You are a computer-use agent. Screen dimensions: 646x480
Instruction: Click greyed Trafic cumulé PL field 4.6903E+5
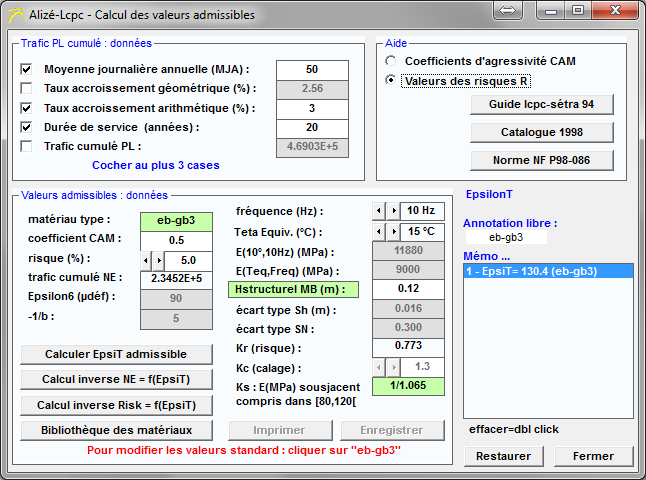pos(312,148)
